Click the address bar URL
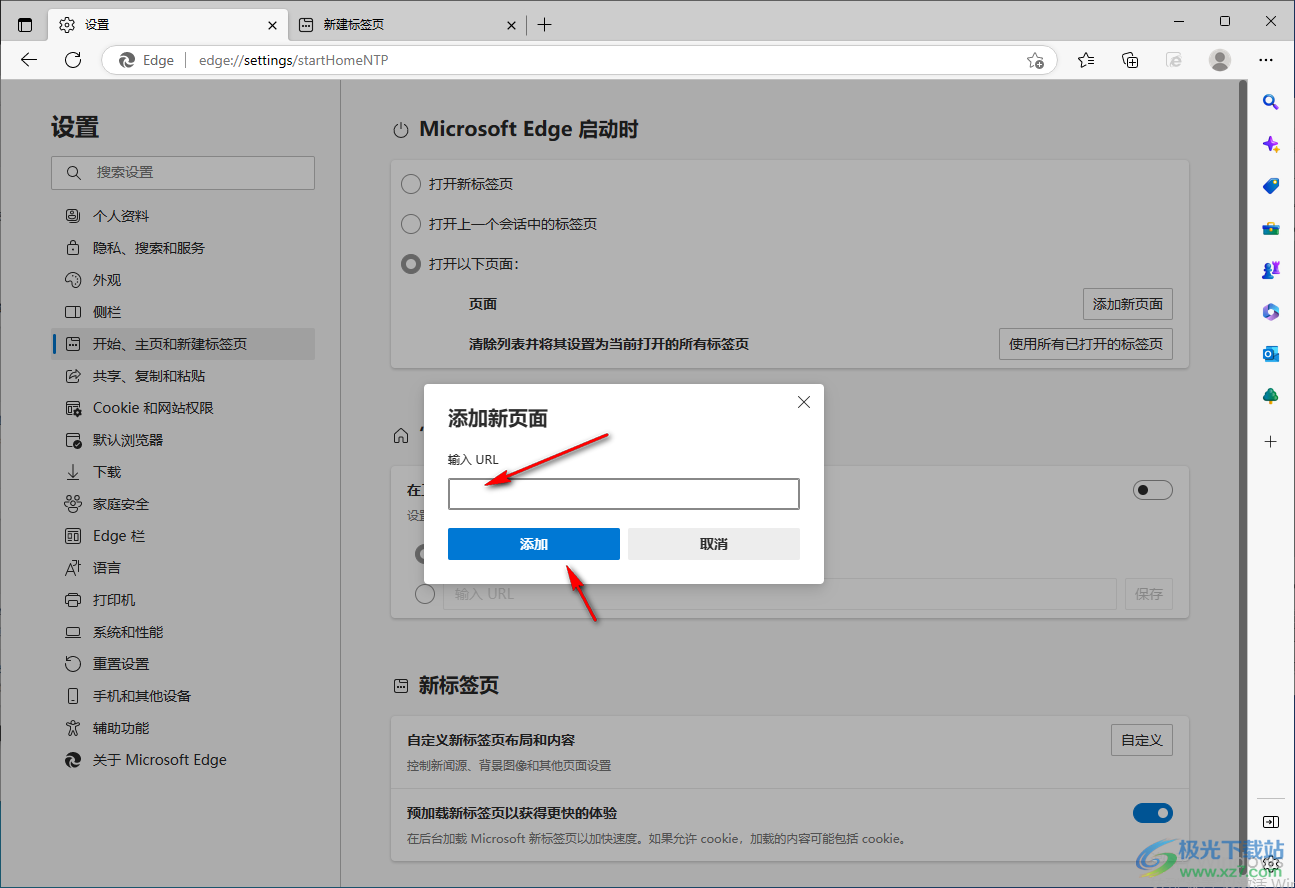 tap(294, 60)
